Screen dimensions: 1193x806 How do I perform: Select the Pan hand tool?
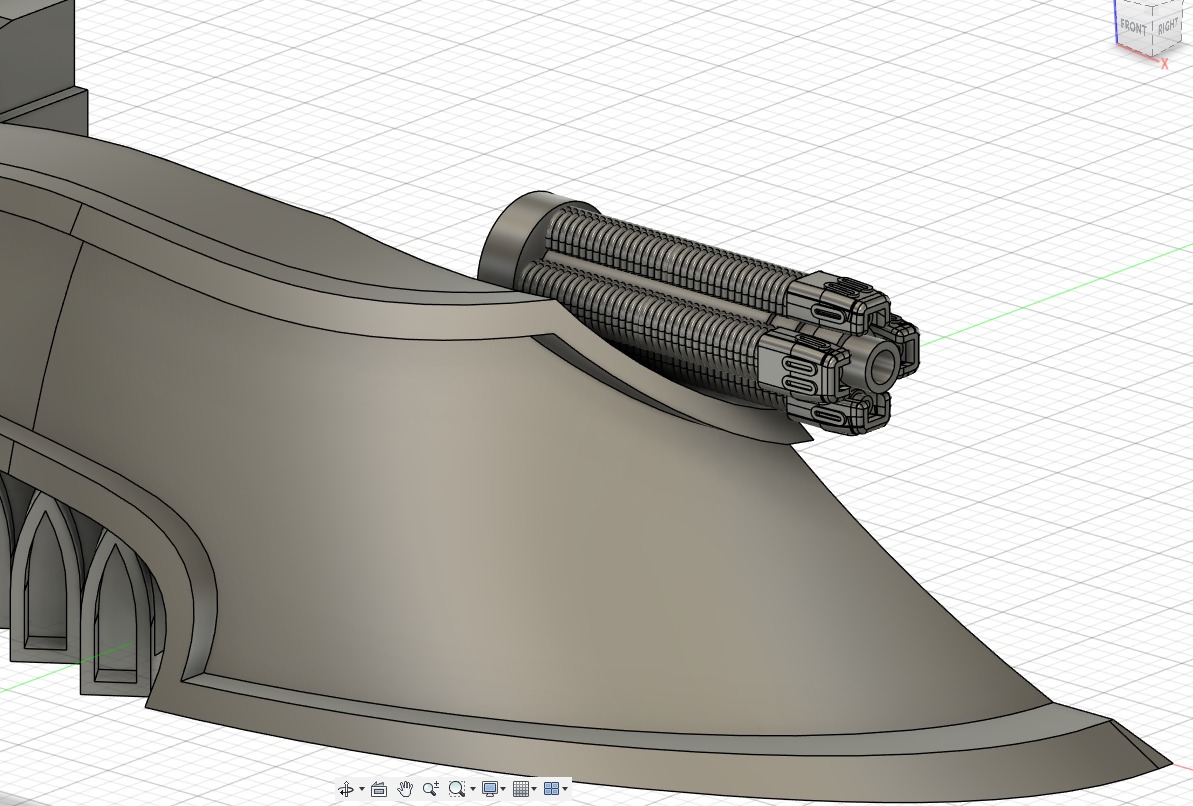(x=405, y=789)
